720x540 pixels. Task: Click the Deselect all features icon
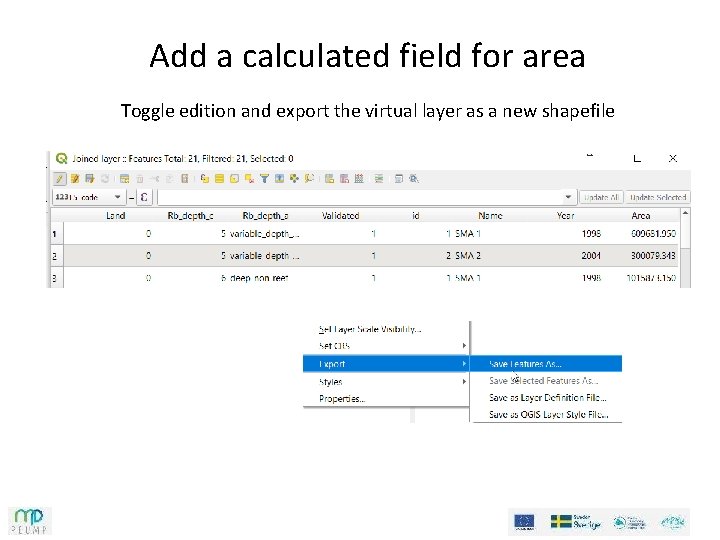(x=249, y=179)
